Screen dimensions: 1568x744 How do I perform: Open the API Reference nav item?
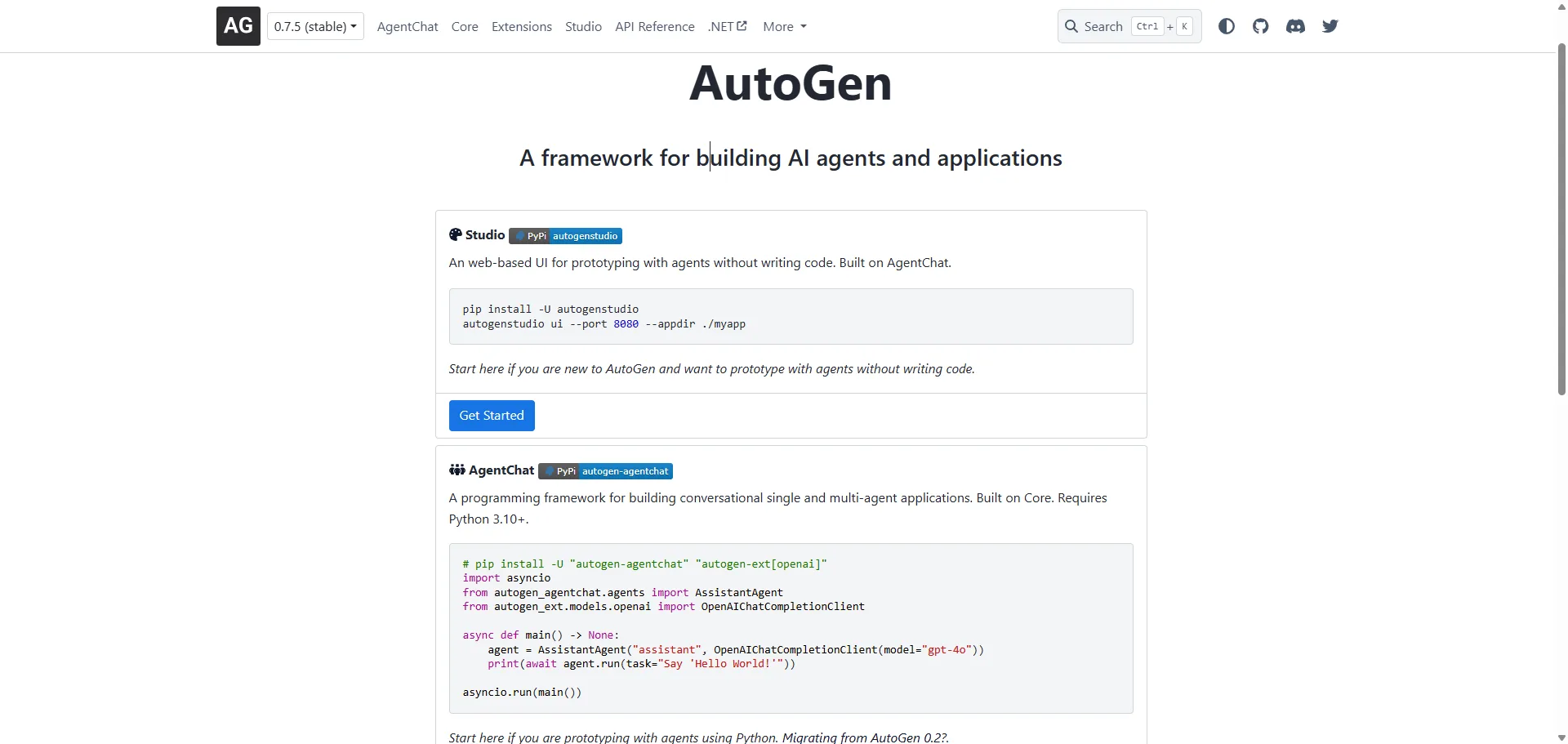click(x=655, y=26)
